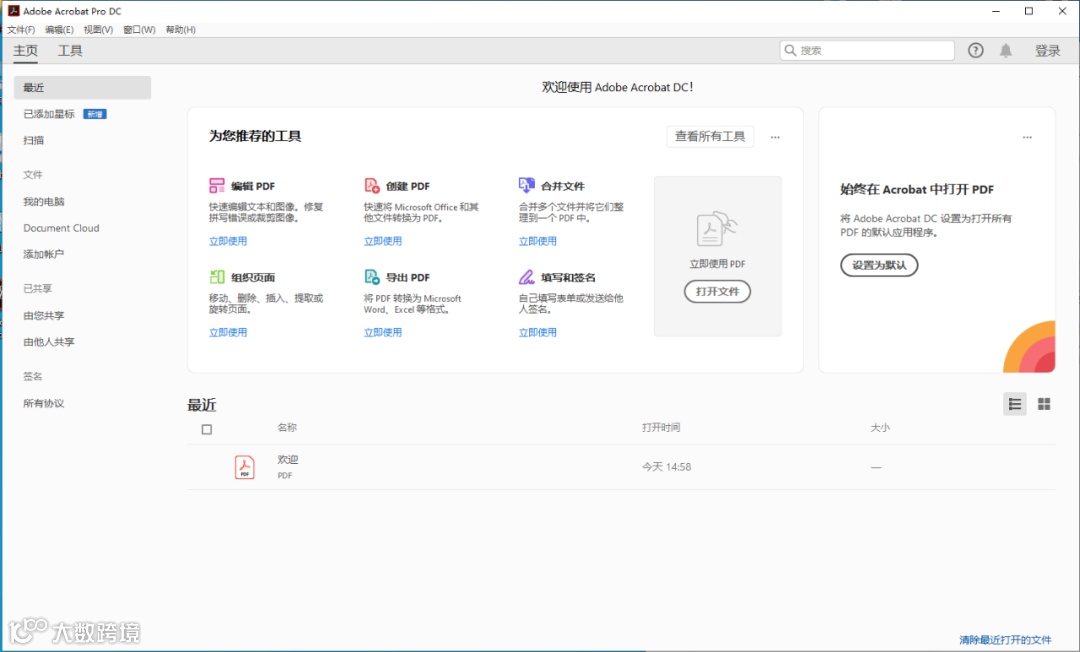The width and height of the screenshot is (1080, 652).
Task: Click 立即使用 link under 导出 PDF
Action: pos(383,332)
